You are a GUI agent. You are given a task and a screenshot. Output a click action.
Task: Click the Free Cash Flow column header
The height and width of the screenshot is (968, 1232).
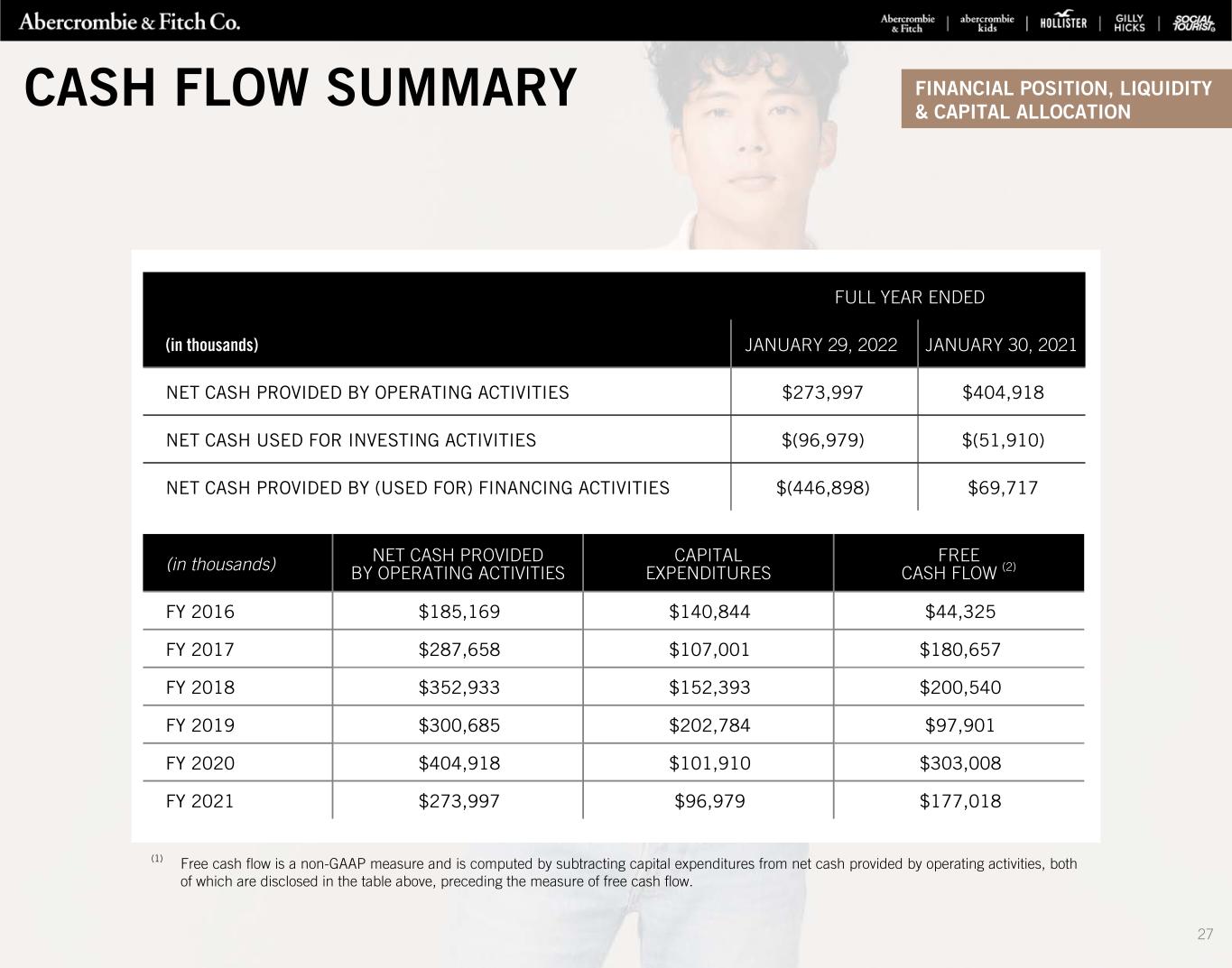tap(959, 564)
